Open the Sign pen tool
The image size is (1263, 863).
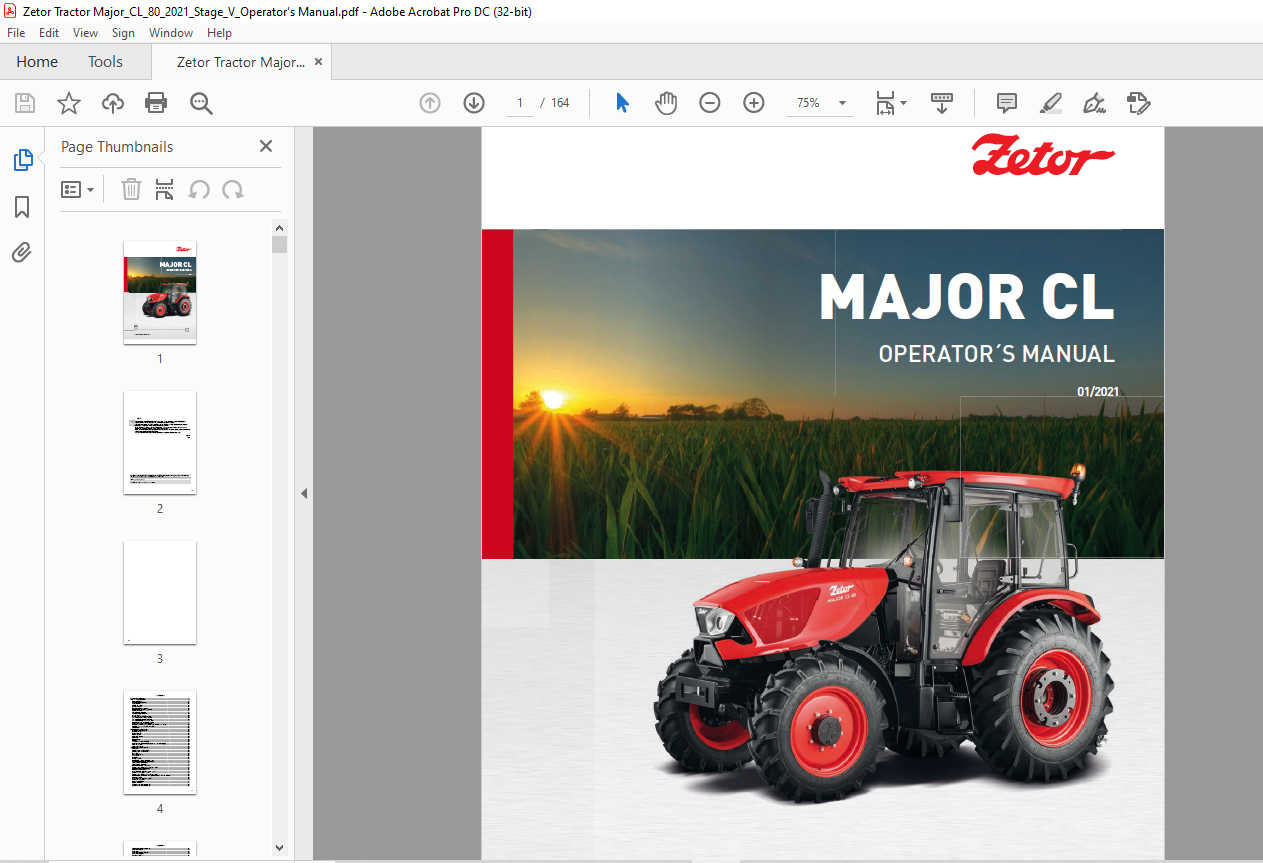tap(1094, 103)
